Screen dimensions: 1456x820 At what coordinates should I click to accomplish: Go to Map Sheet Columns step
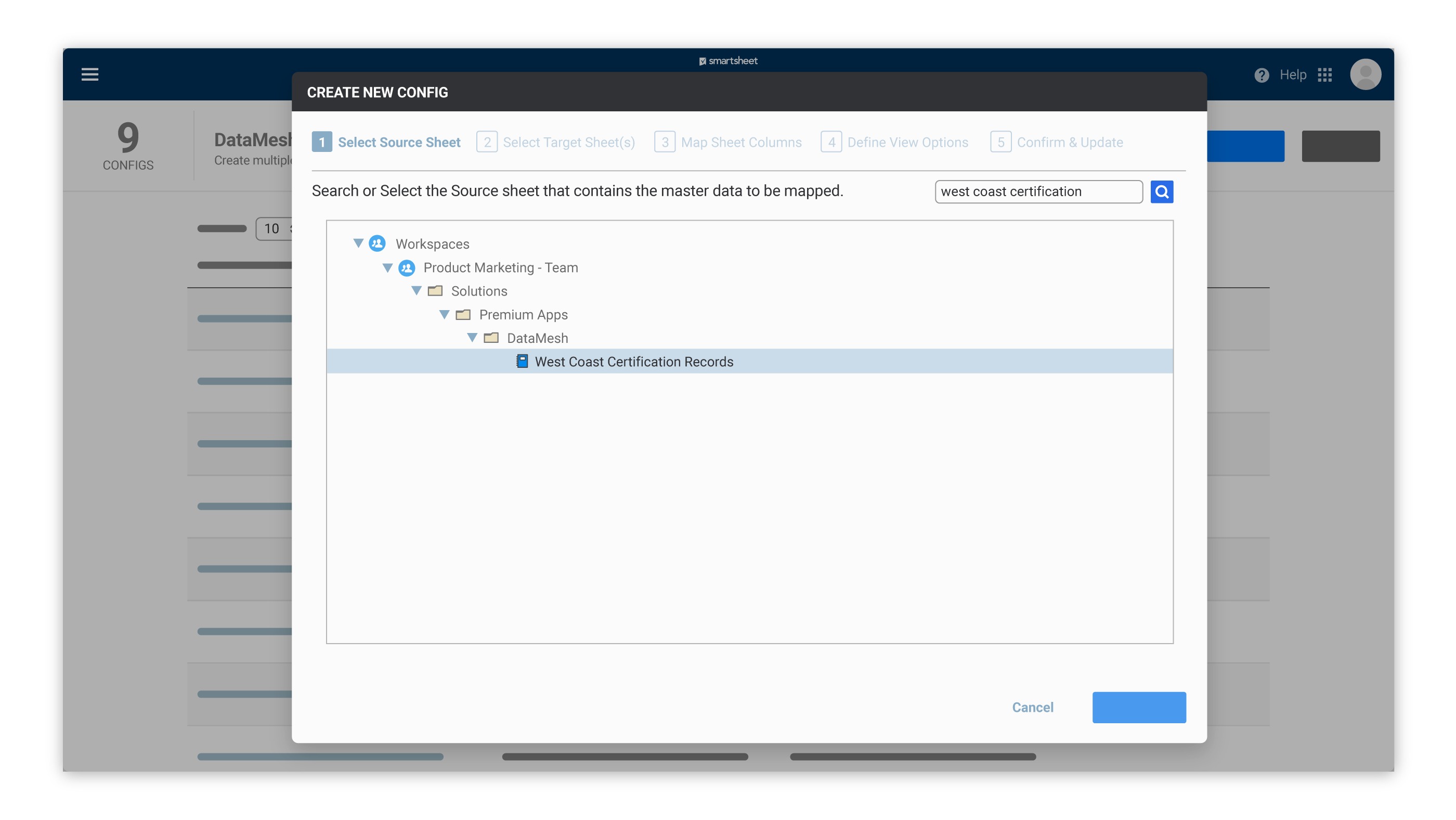click(x=729, y=142)
